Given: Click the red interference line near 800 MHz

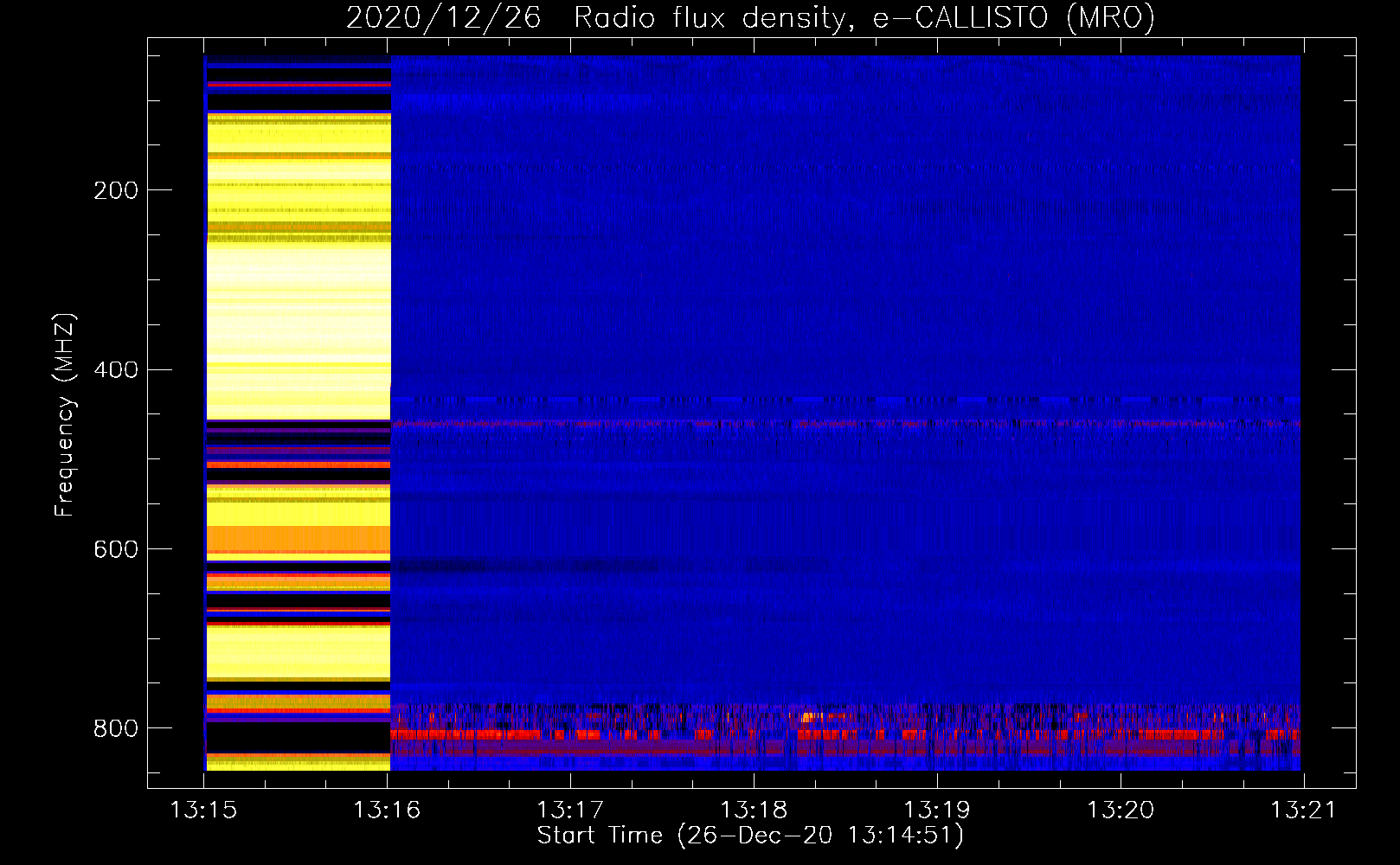Looking at the screenshot, I should pyautogui.click(x=845, y=734).
